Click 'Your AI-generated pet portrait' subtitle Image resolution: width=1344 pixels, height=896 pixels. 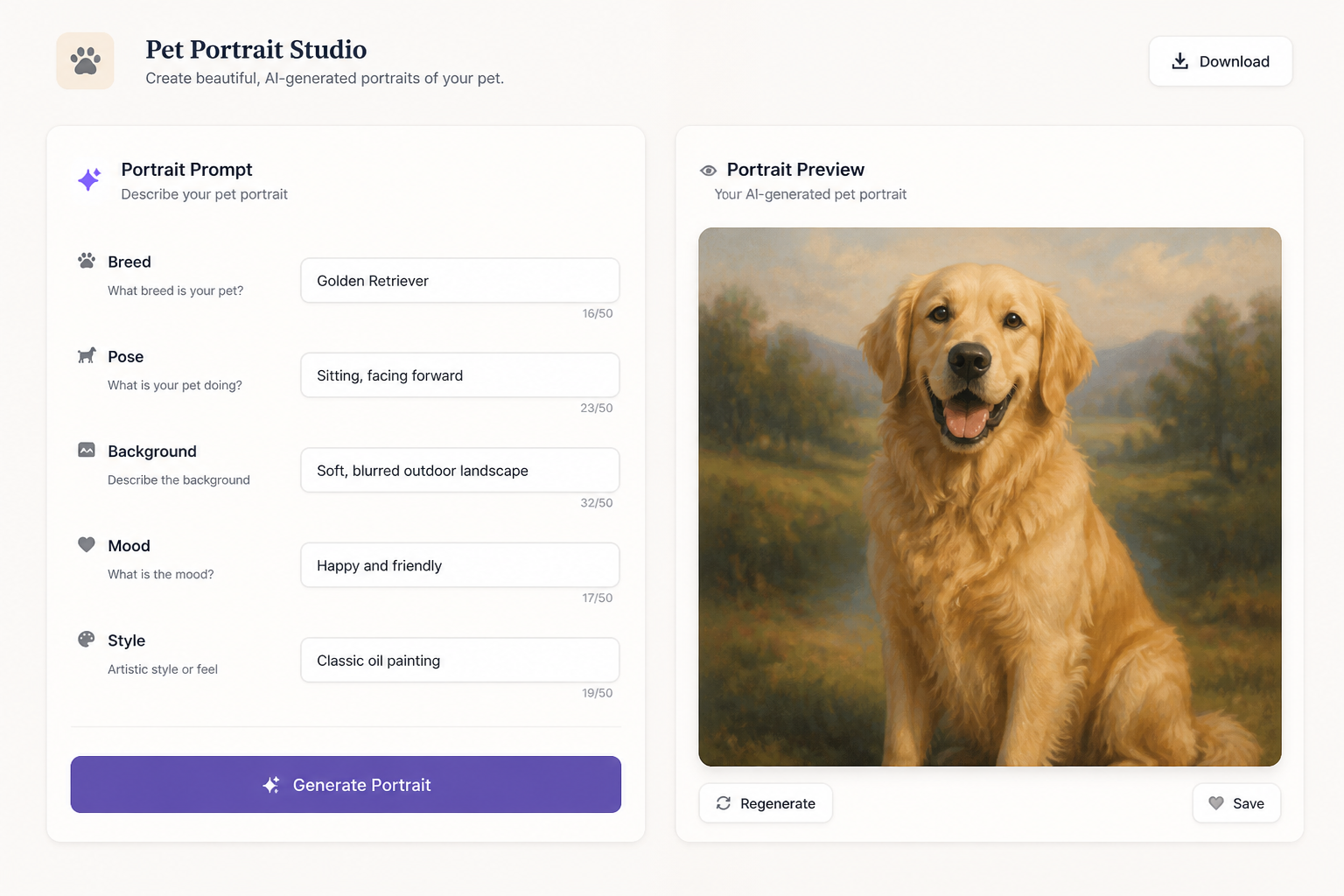coord(810,194)
